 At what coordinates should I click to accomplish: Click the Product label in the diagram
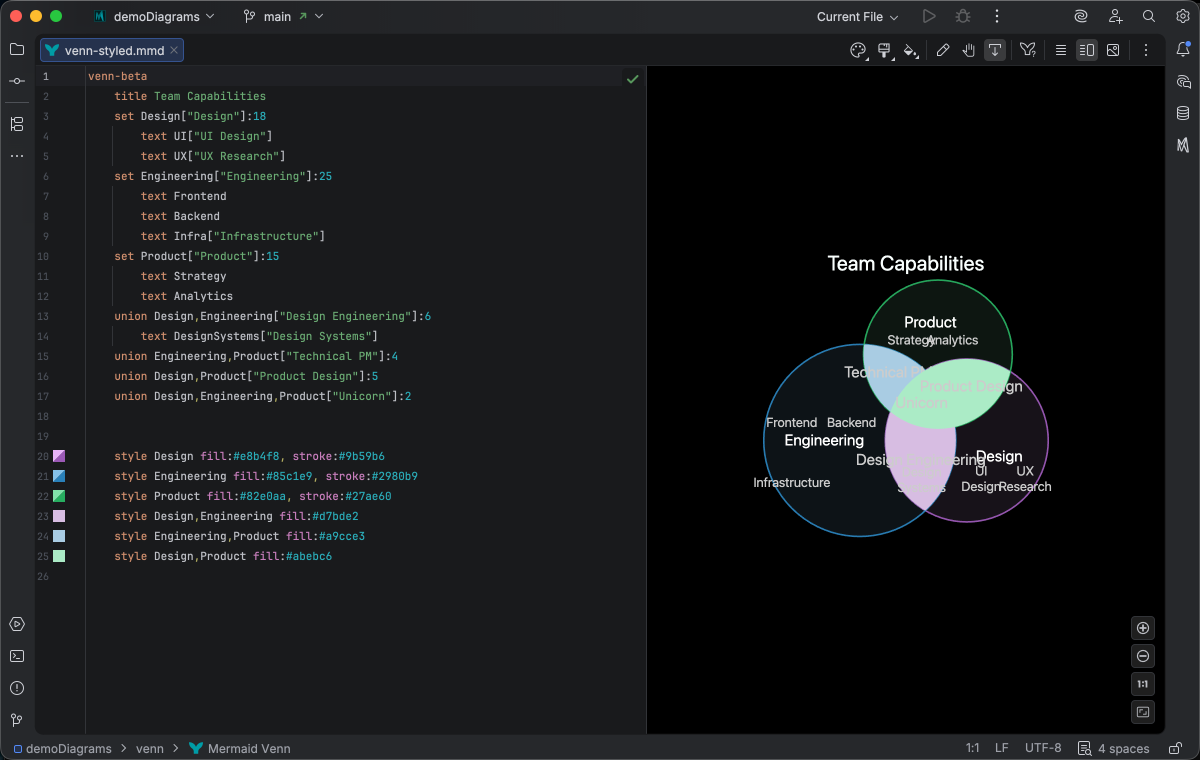pos(930,322)
